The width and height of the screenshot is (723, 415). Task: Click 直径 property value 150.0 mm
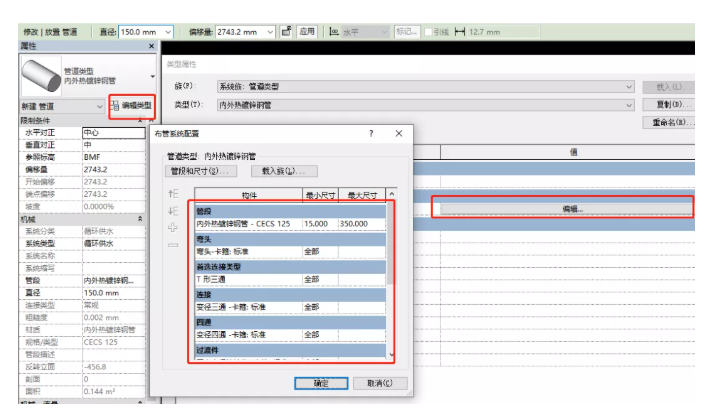coord(113,293)
